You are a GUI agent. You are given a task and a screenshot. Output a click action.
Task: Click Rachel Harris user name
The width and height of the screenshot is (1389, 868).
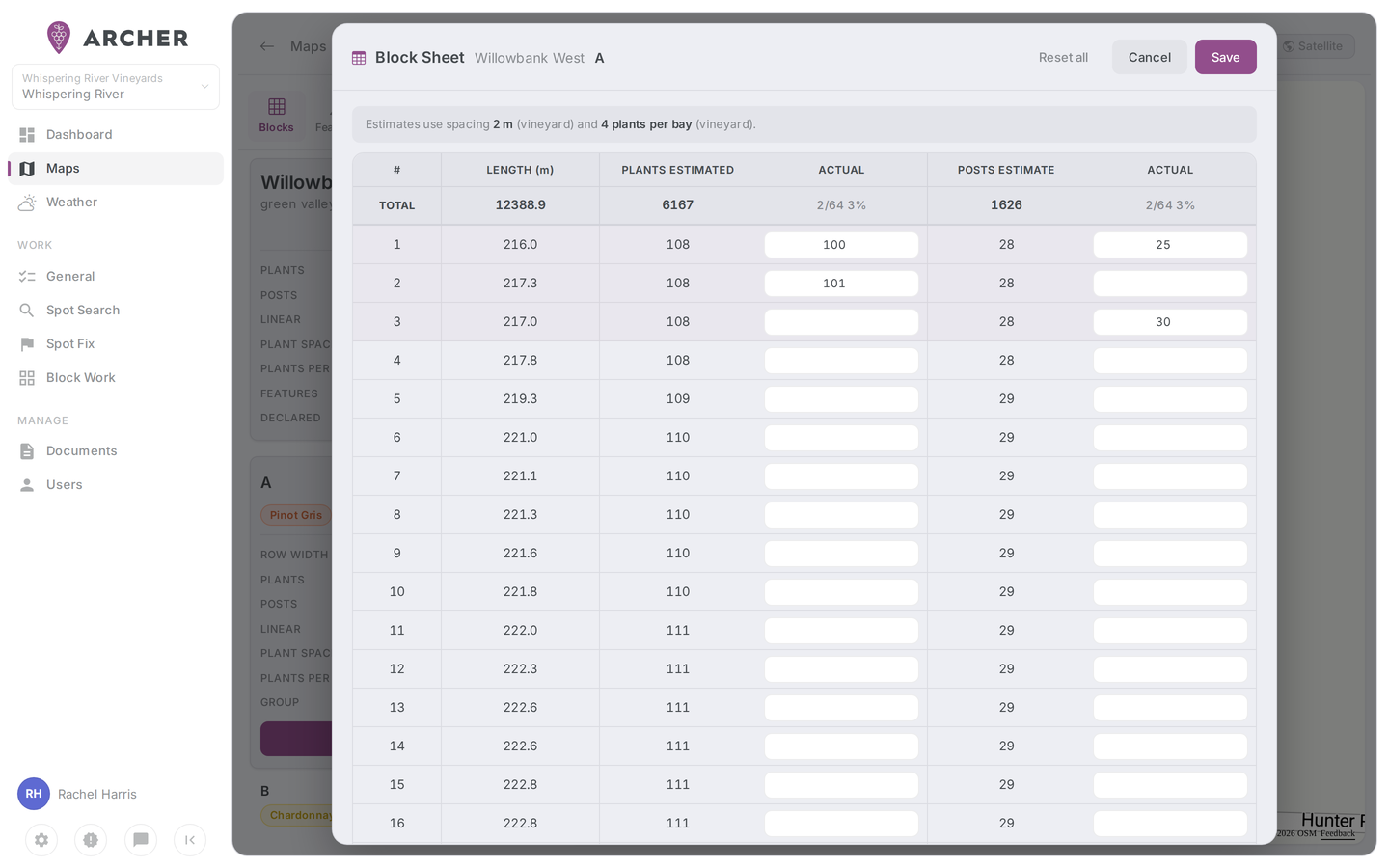(x=97, y=795)
